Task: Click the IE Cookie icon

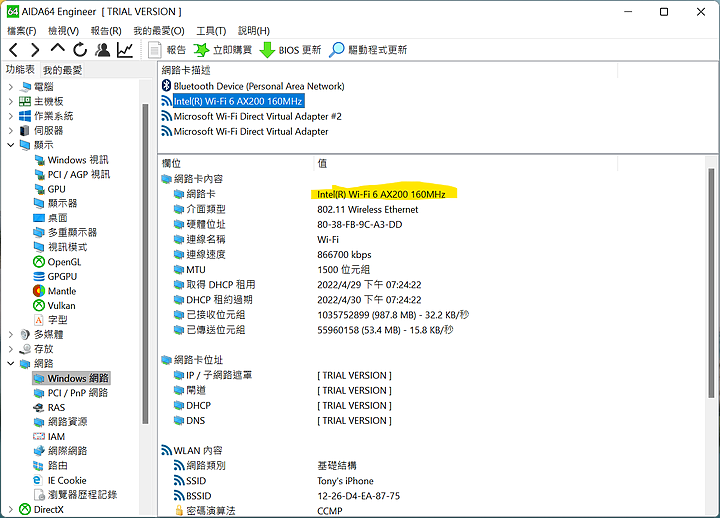Action: tap(38, 480)
